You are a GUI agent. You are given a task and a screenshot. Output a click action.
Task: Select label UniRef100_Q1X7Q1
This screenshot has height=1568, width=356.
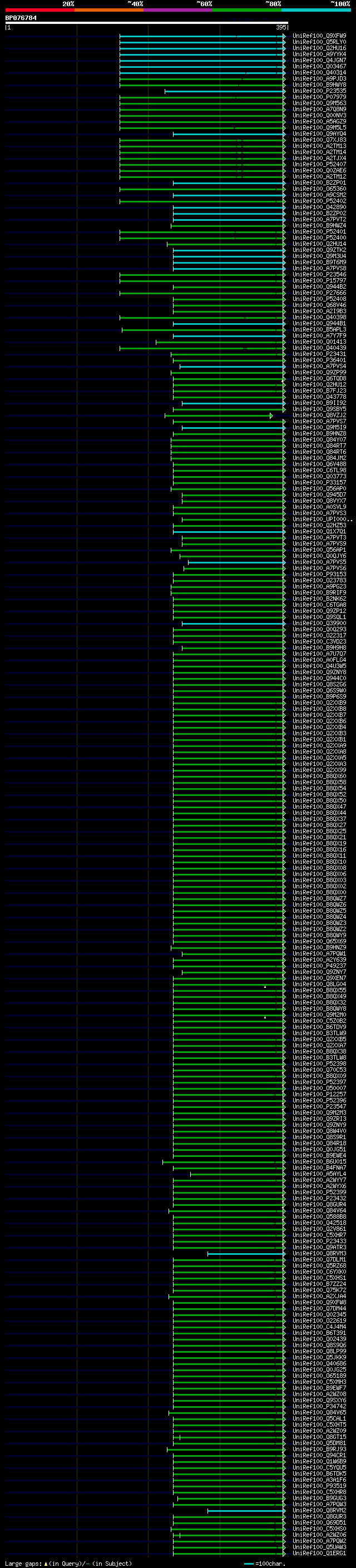(x=319, y=531)
